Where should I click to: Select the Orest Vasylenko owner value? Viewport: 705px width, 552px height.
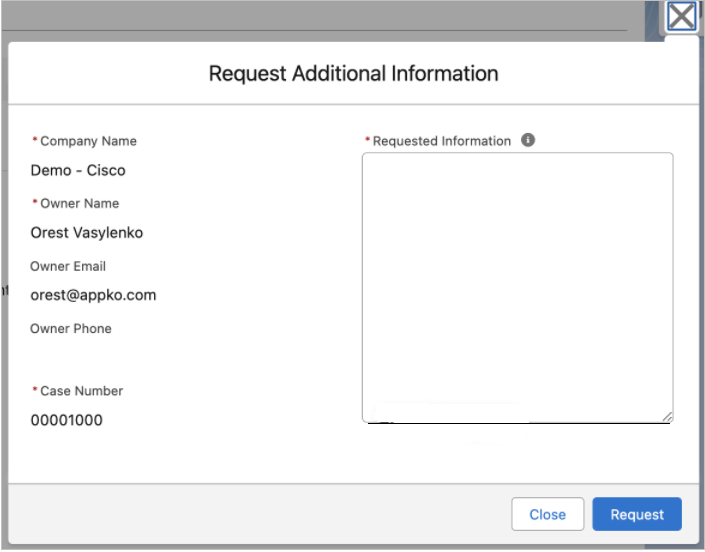point(87,232)
